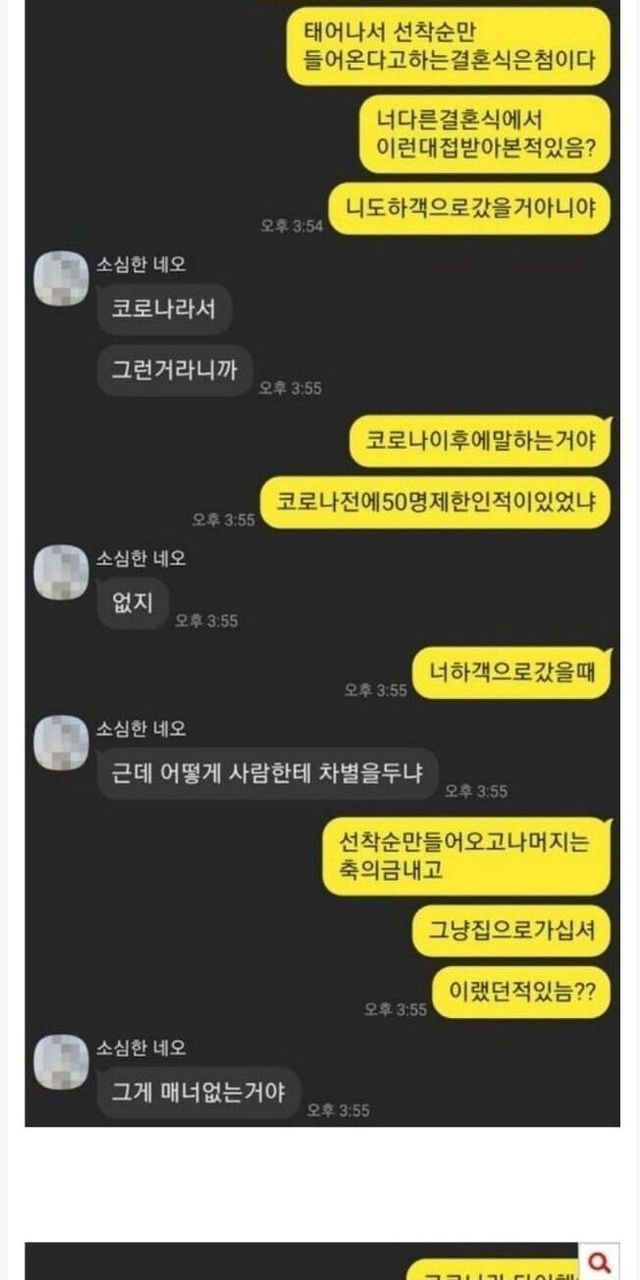This screenshot has height=1280, width=640.
Task: Click the gray message 그런거라니까
Action: coord(175,371)
